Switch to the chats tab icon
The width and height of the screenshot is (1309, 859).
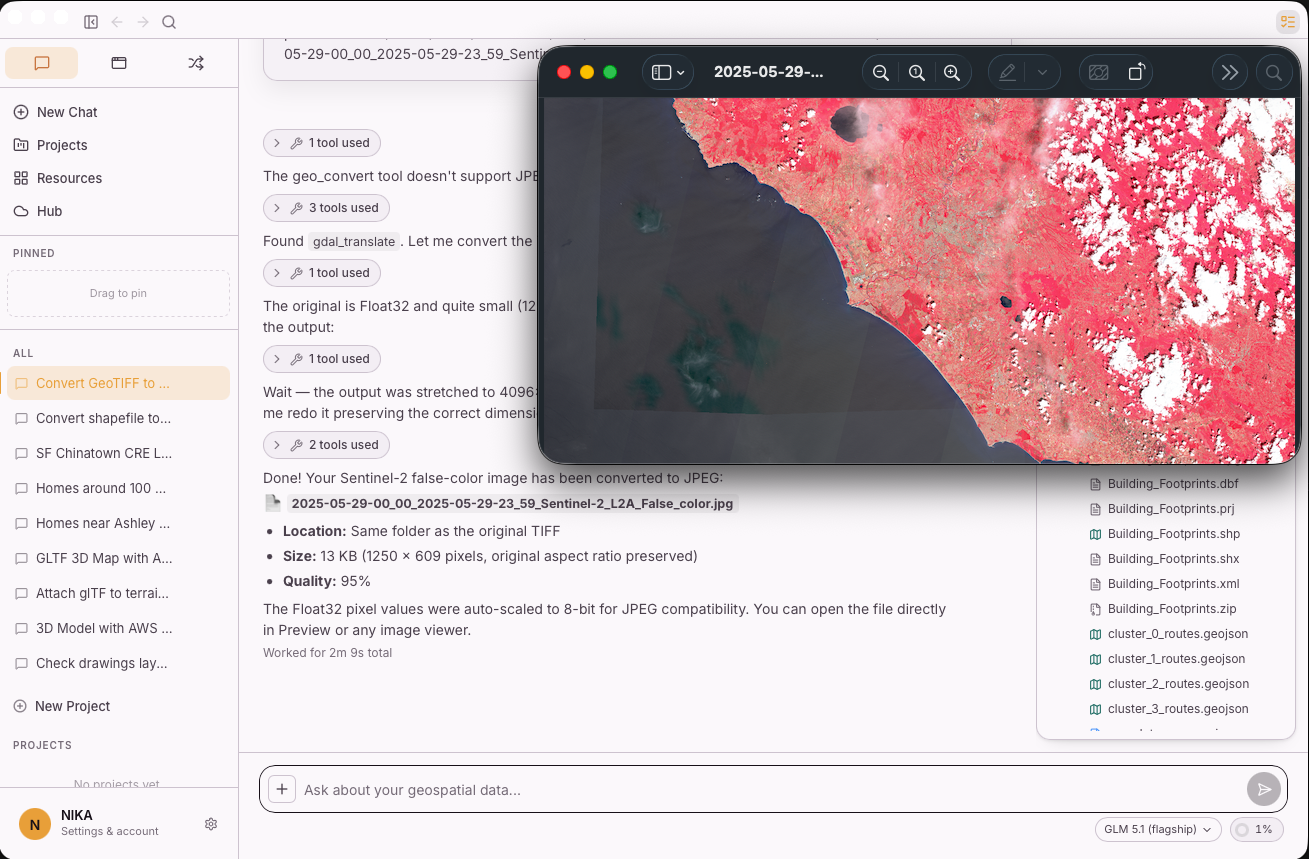pyautogui.click(x=42, y=63)
